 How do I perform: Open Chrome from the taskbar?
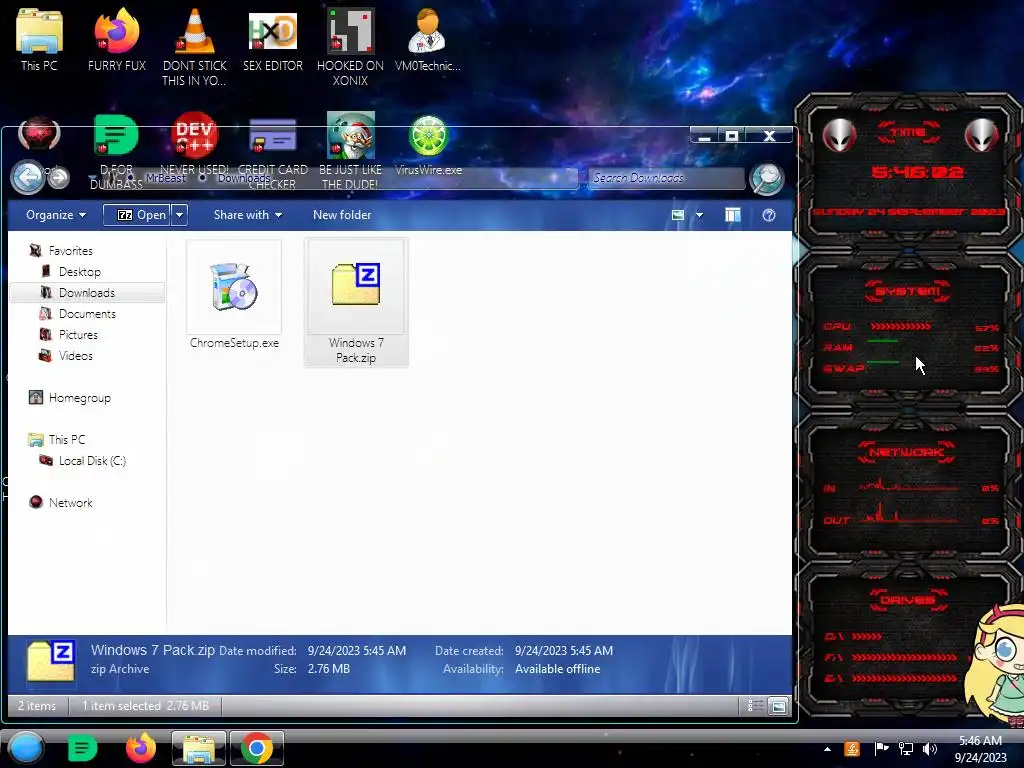click(257, 748)
